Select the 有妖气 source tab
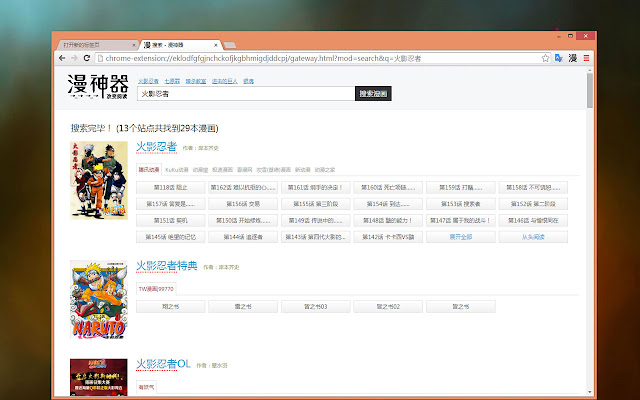Image resolution: width=640 pixels, height=400 pixels. [x=146, y=387]
